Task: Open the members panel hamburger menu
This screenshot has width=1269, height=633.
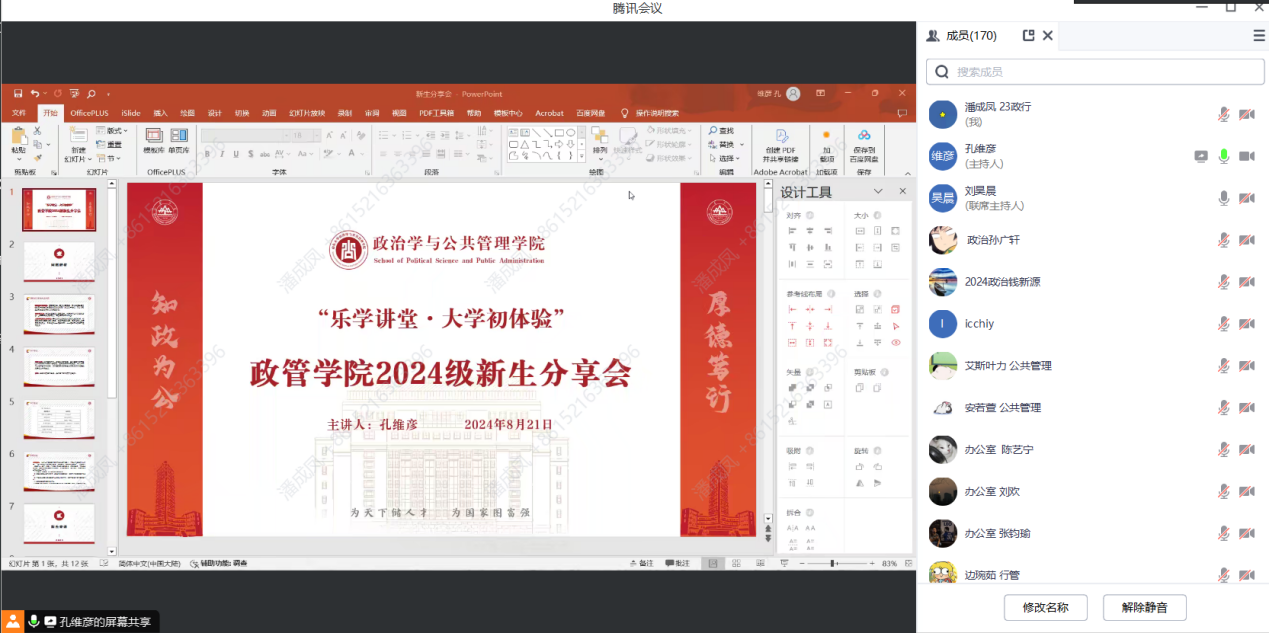Action: tap(1259, 35)
